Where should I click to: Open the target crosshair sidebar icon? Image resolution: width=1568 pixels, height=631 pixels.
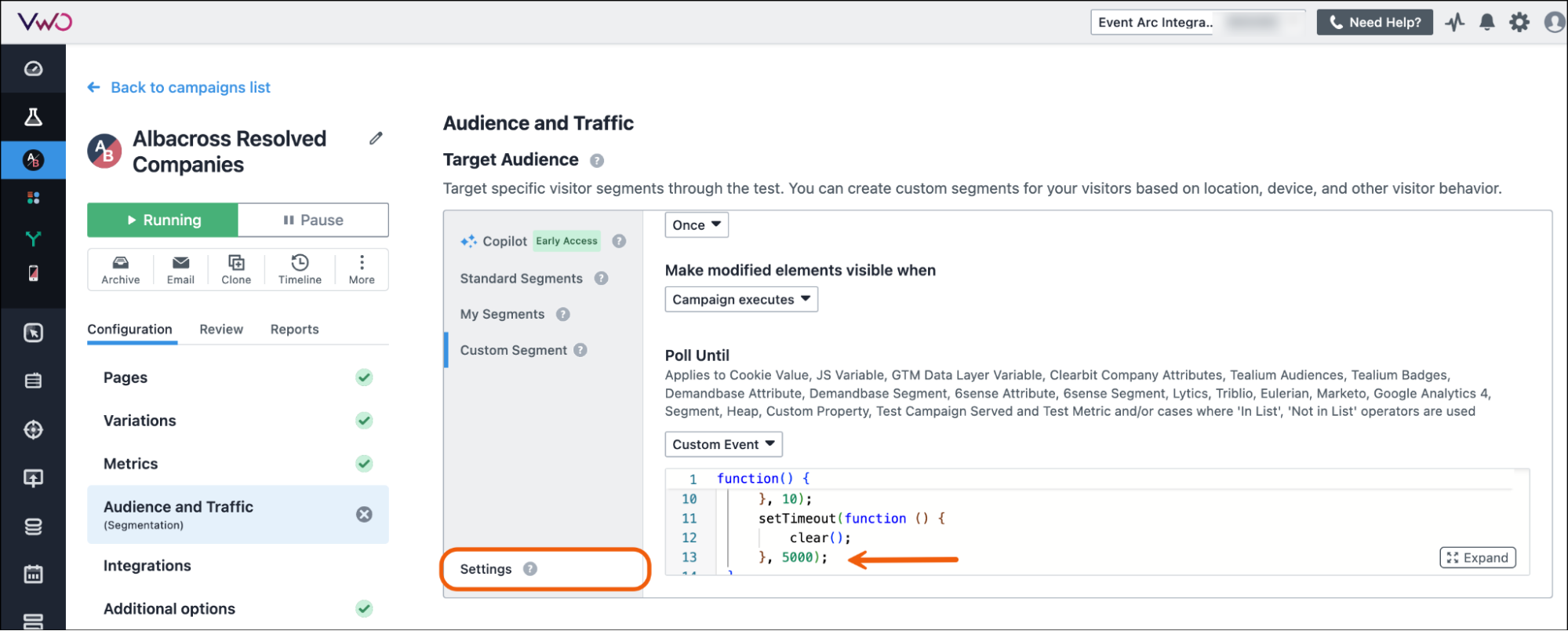click(x=33, y=429)
